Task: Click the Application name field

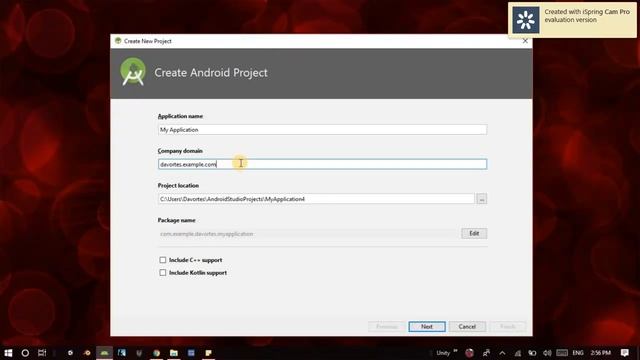Action: click(322, 130)
